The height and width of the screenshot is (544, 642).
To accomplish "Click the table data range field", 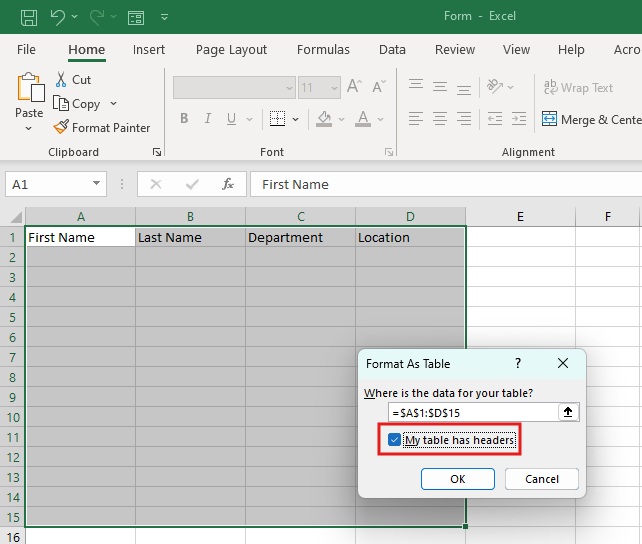I will tap(473, 413).
